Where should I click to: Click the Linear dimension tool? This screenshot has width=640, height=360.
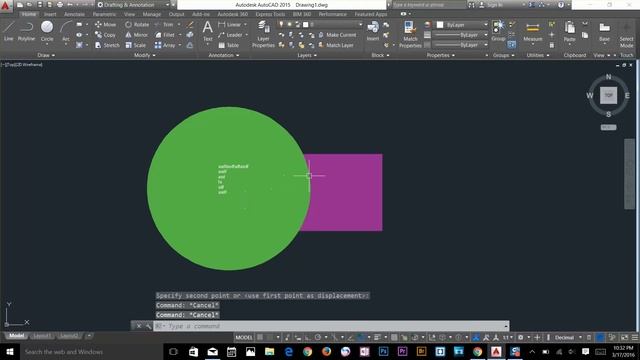coord(229,24)
